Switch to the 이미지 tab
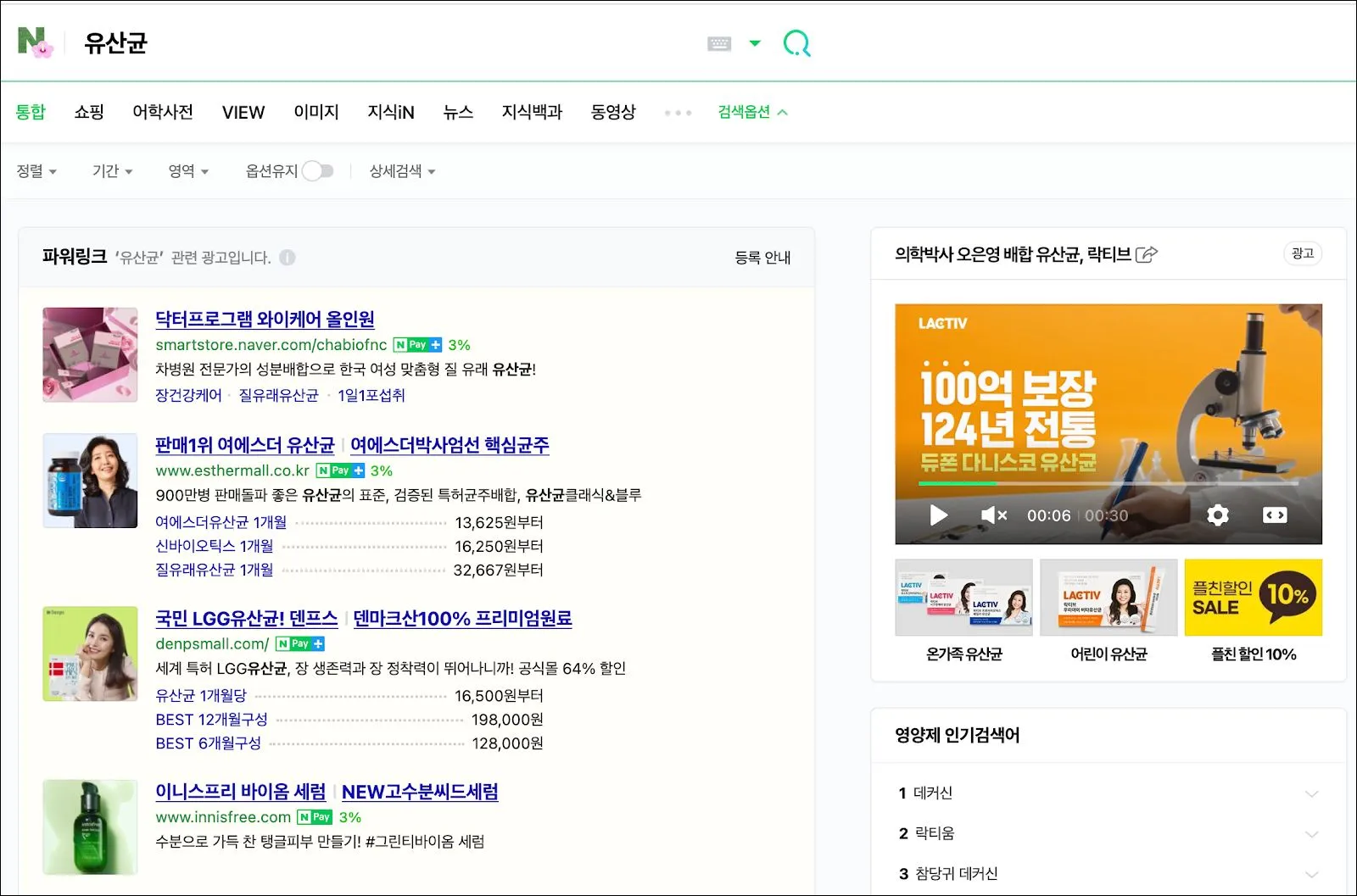Image resolution: width=1357 pixels, height=896 pixels. coord(316,112)
